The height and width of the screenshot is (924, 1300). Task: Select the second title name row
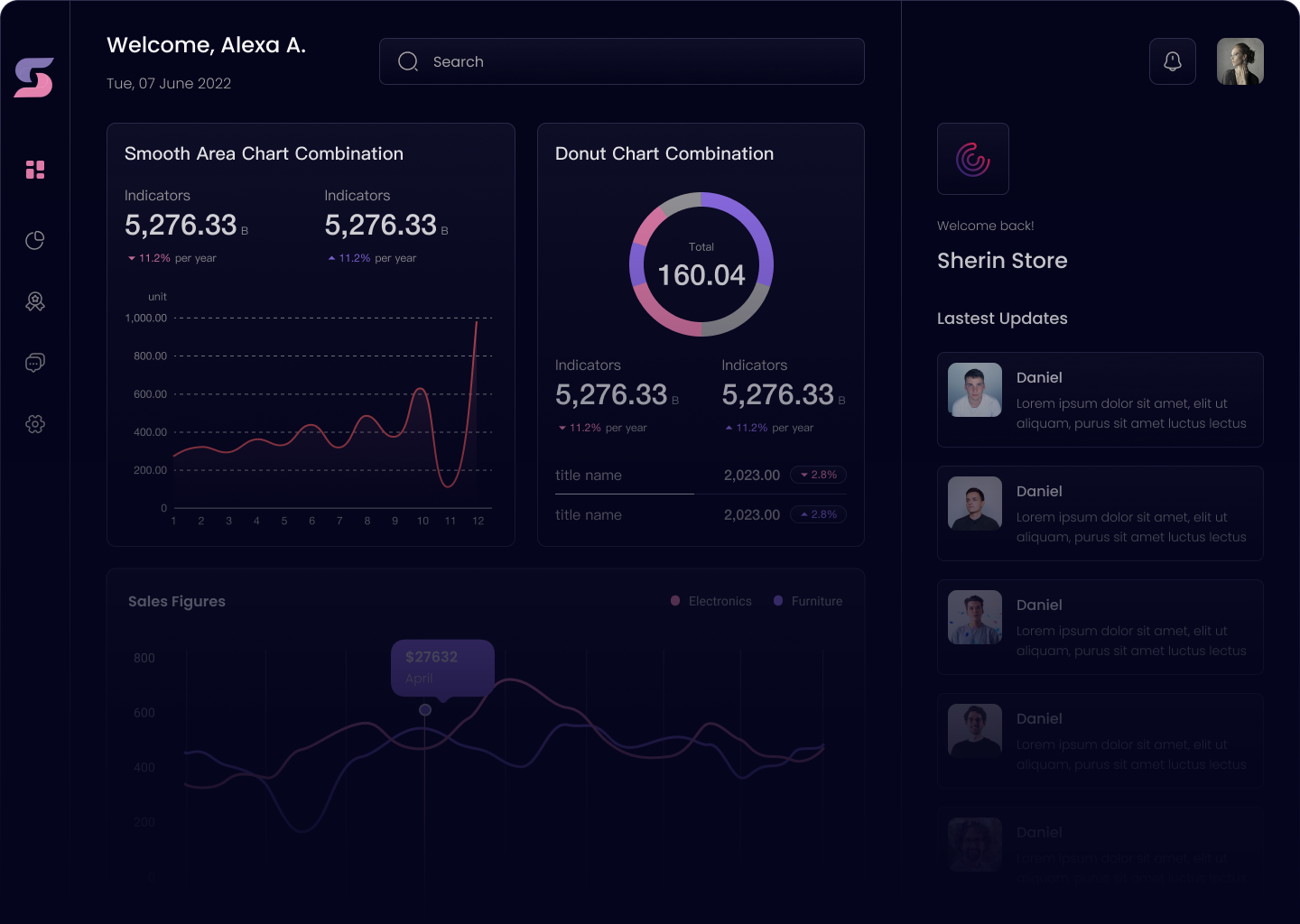[x=589, y=515]
